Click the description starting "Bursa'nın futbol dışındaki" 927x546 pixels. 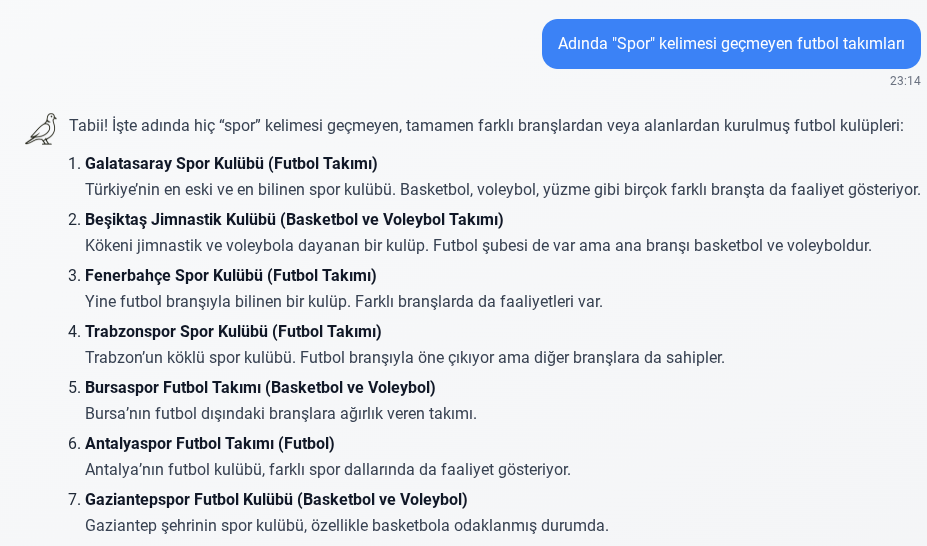(x=281, y=413)
